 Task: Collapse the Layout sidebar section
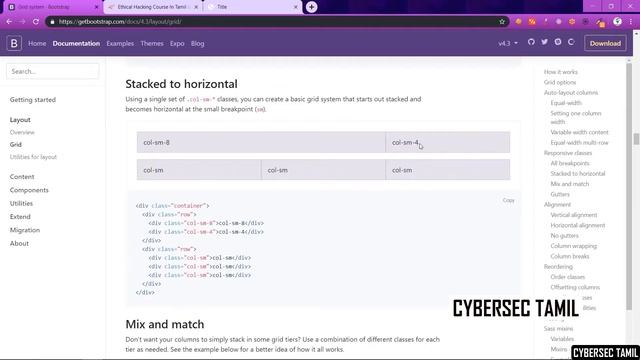coord(20,120)
